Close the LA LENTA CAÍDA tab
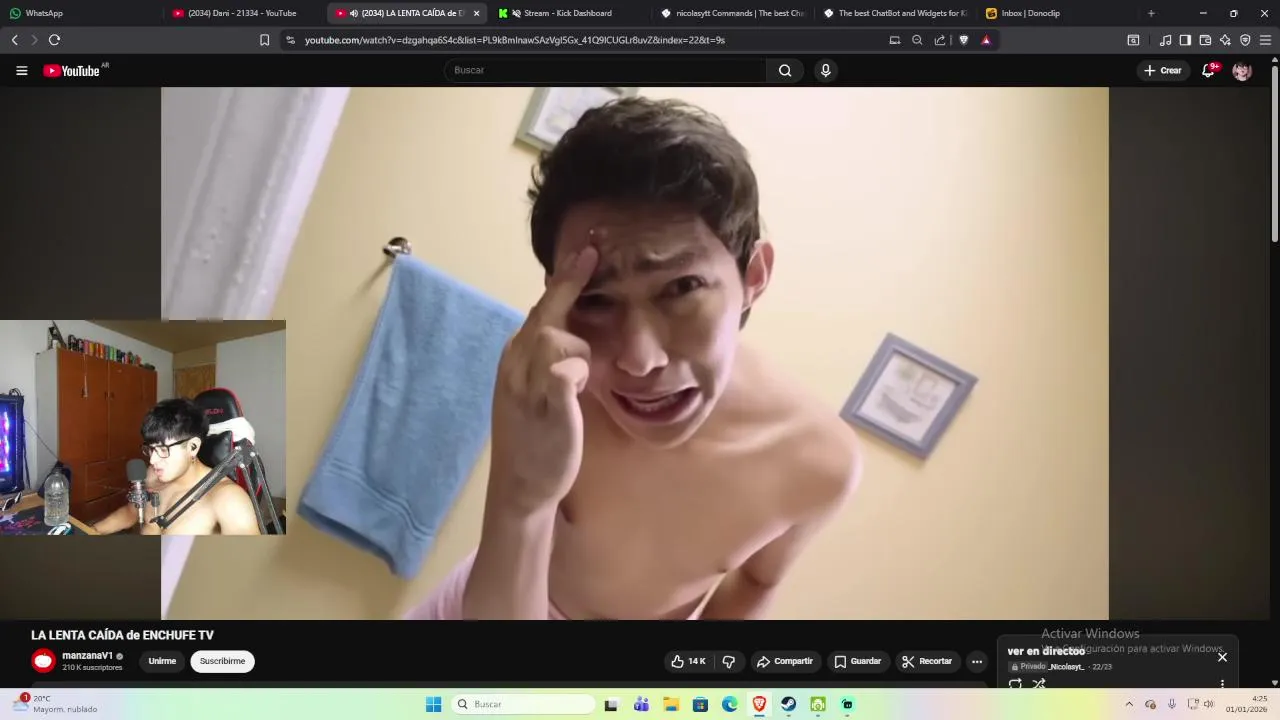1280x720 pixels. (476, 13)
